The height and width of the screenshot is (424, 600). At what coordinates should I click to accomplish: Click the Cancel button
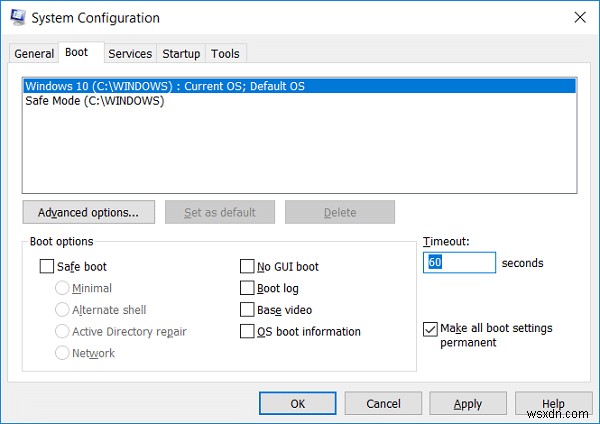click(x=383, y=404)
